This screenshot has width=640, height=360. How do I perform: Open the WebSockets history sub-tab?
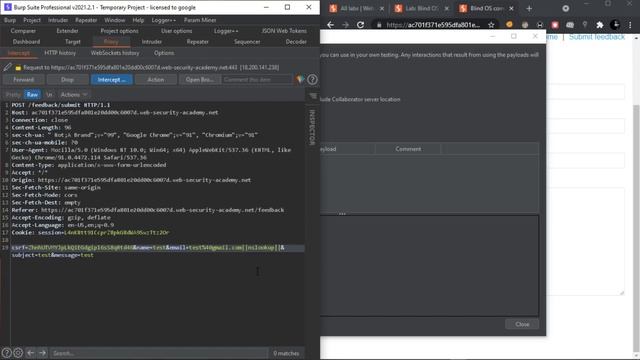tap(115, 53)
